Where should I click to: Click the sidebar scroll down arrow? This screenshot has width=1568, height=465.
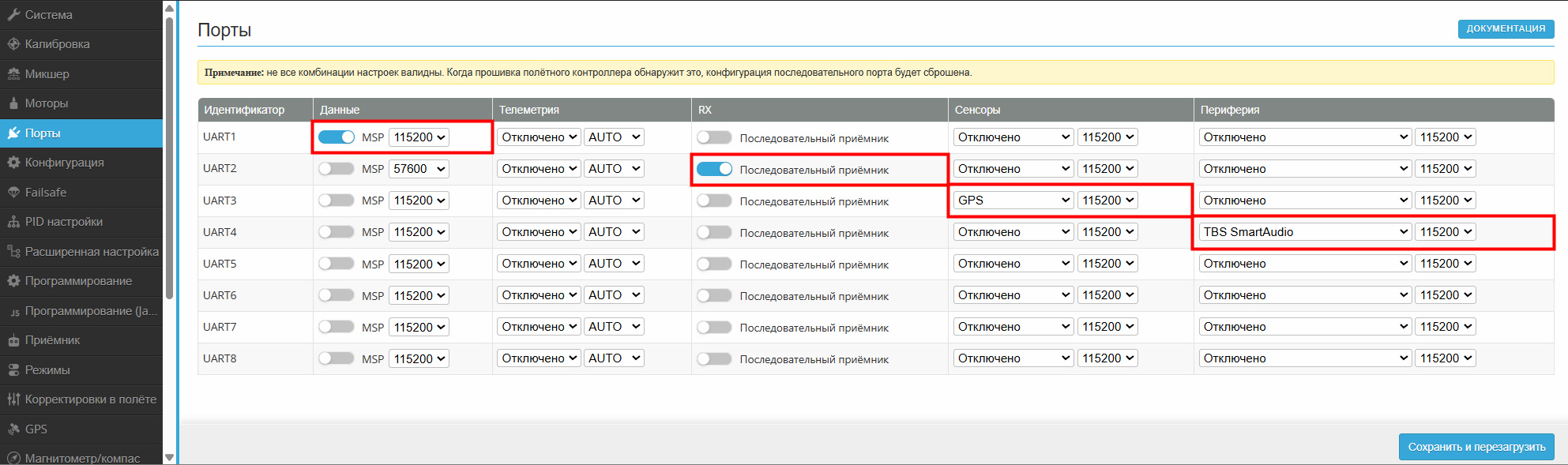169,457
